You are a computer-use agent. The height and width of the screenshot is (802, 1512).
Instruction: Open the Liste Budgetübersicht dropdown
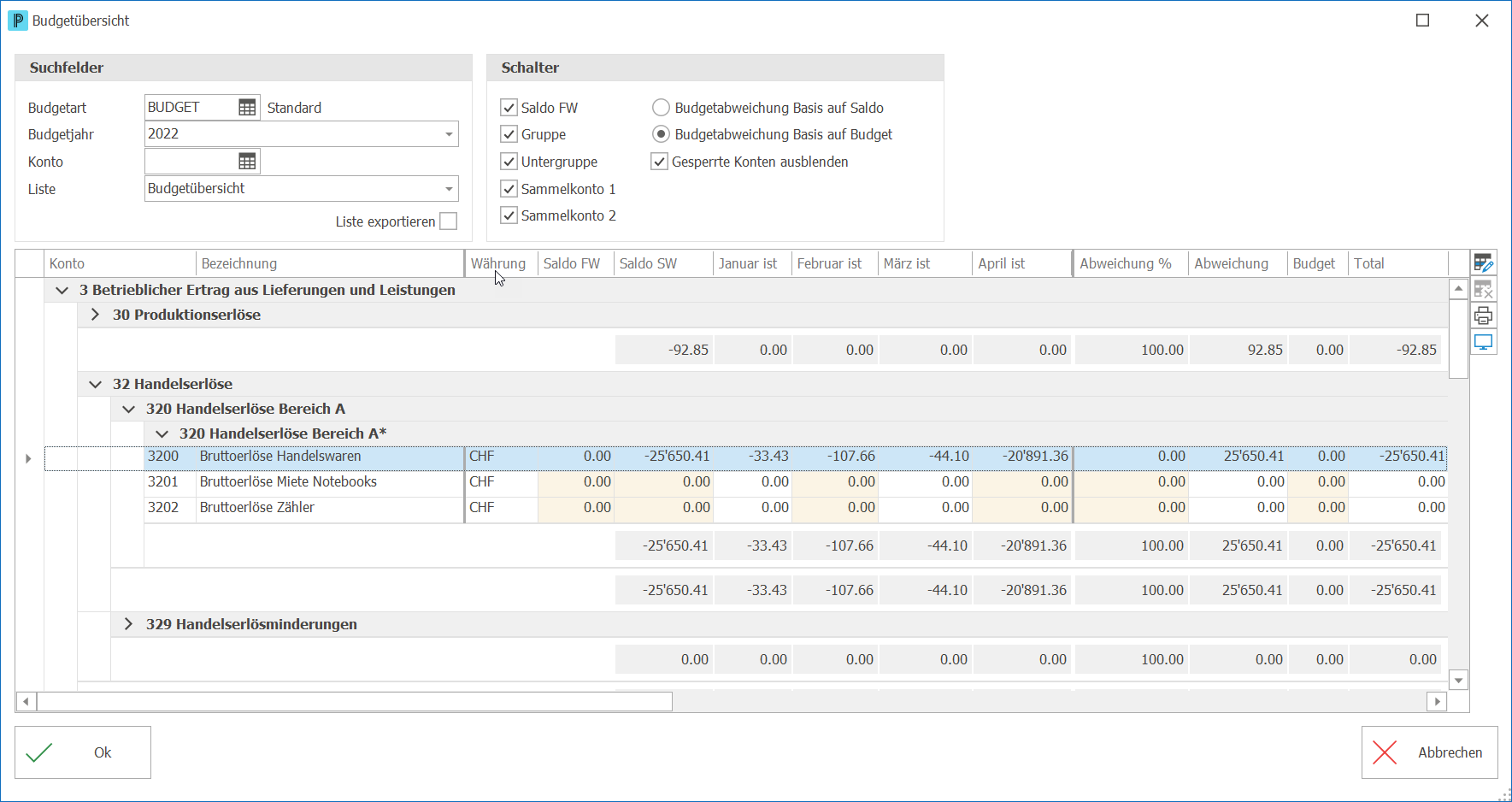[449, 189]
